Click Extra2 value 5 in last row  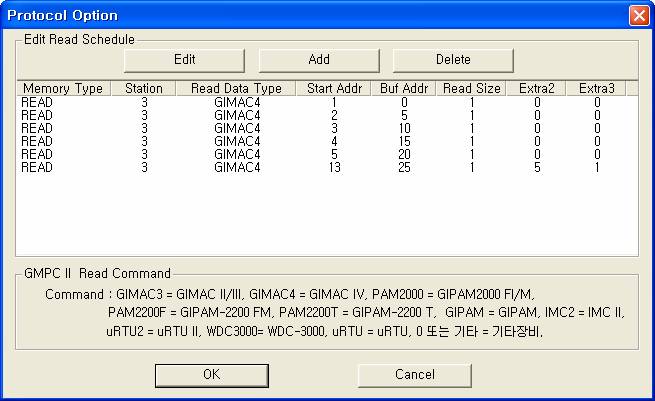tap(537, 167)
